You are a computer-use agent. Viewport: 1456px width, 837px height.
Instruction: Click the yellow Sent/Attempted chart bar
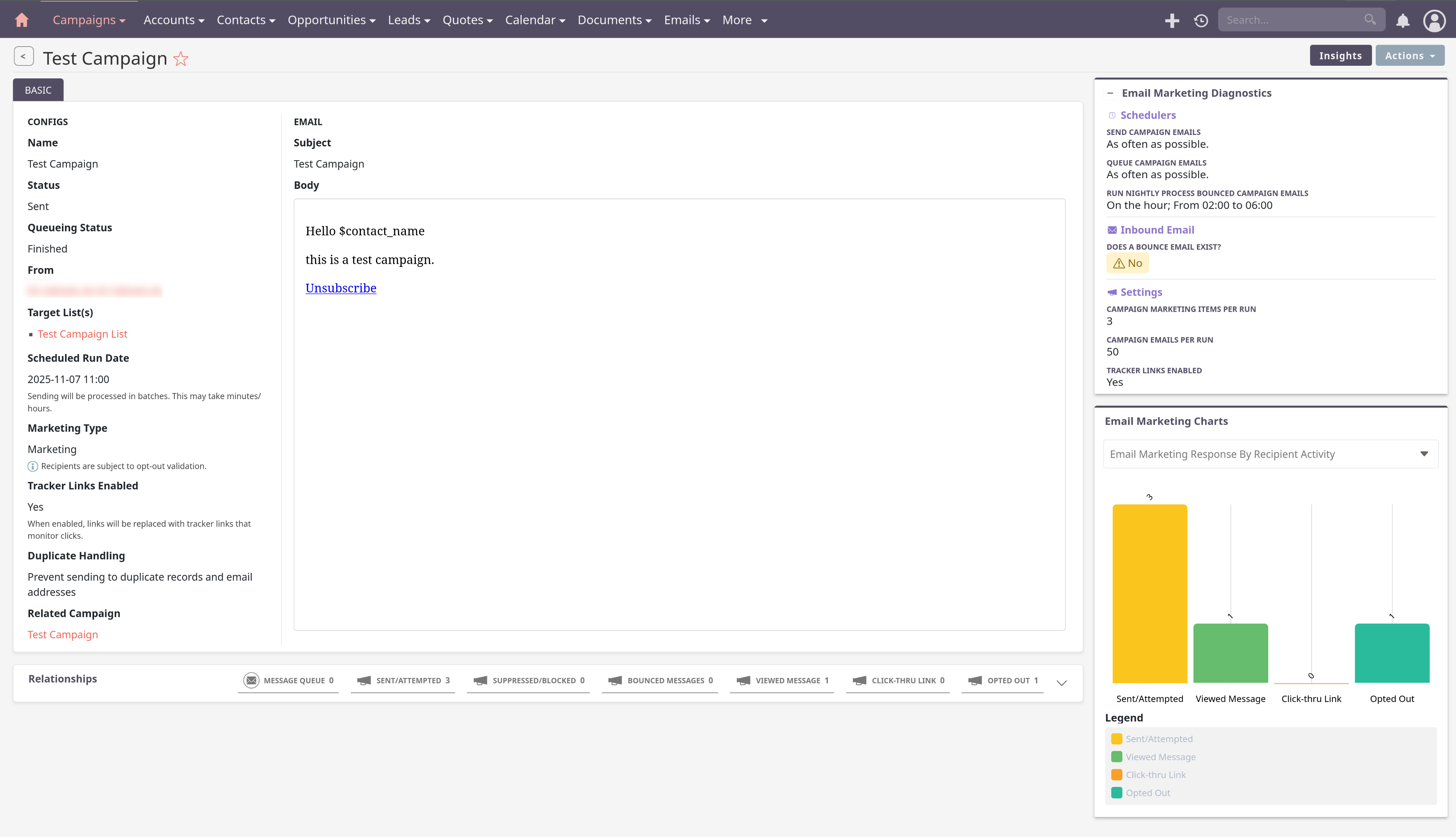(x=1149, y=593)
